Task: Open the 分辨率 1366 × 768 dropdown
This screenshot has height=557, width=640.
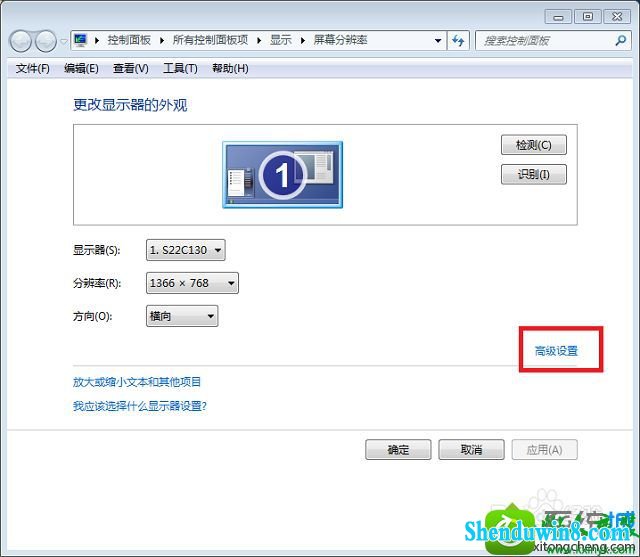Action: coord(192,283)
